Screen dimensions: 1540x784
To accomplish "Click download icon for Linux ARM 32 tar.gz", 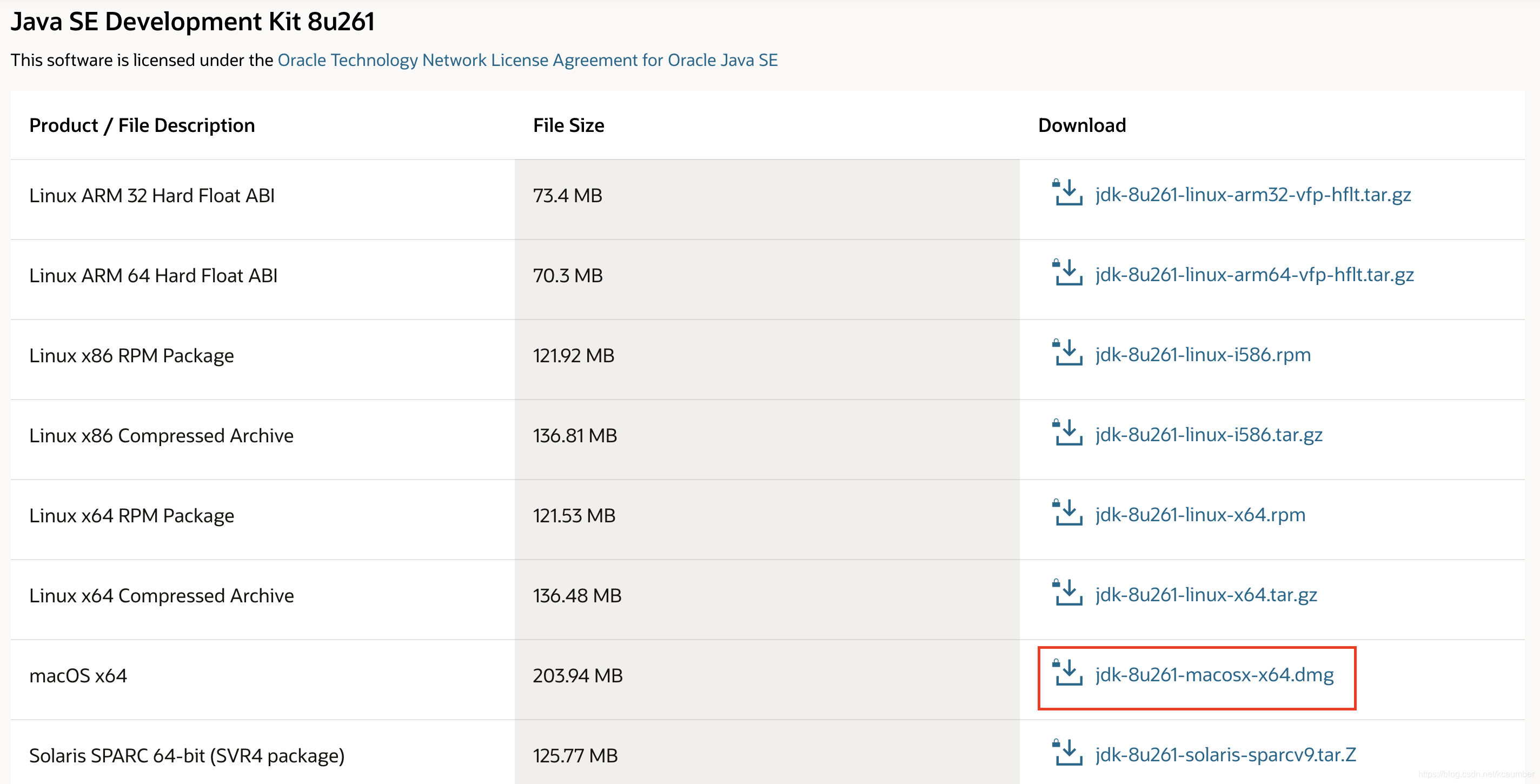I will tap(1067, 192).
